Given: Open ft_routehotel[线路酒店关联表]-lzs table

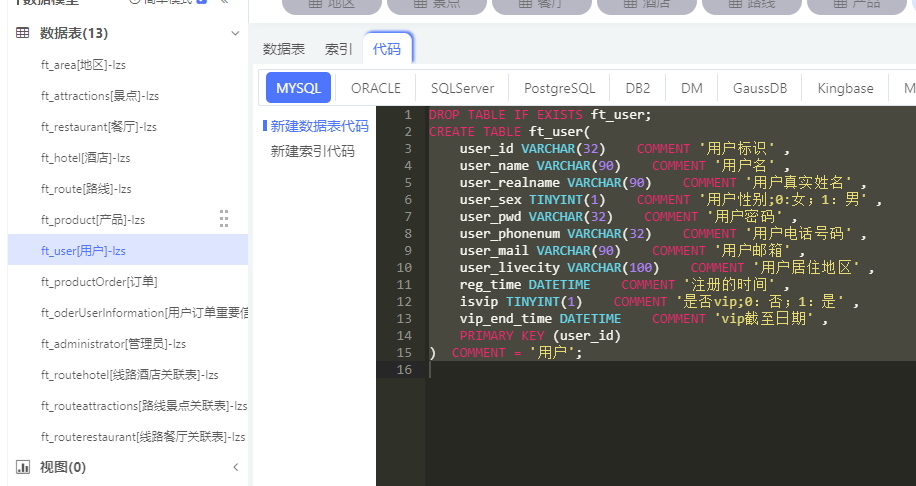Looking at the screenshot, I should (128, 374).
